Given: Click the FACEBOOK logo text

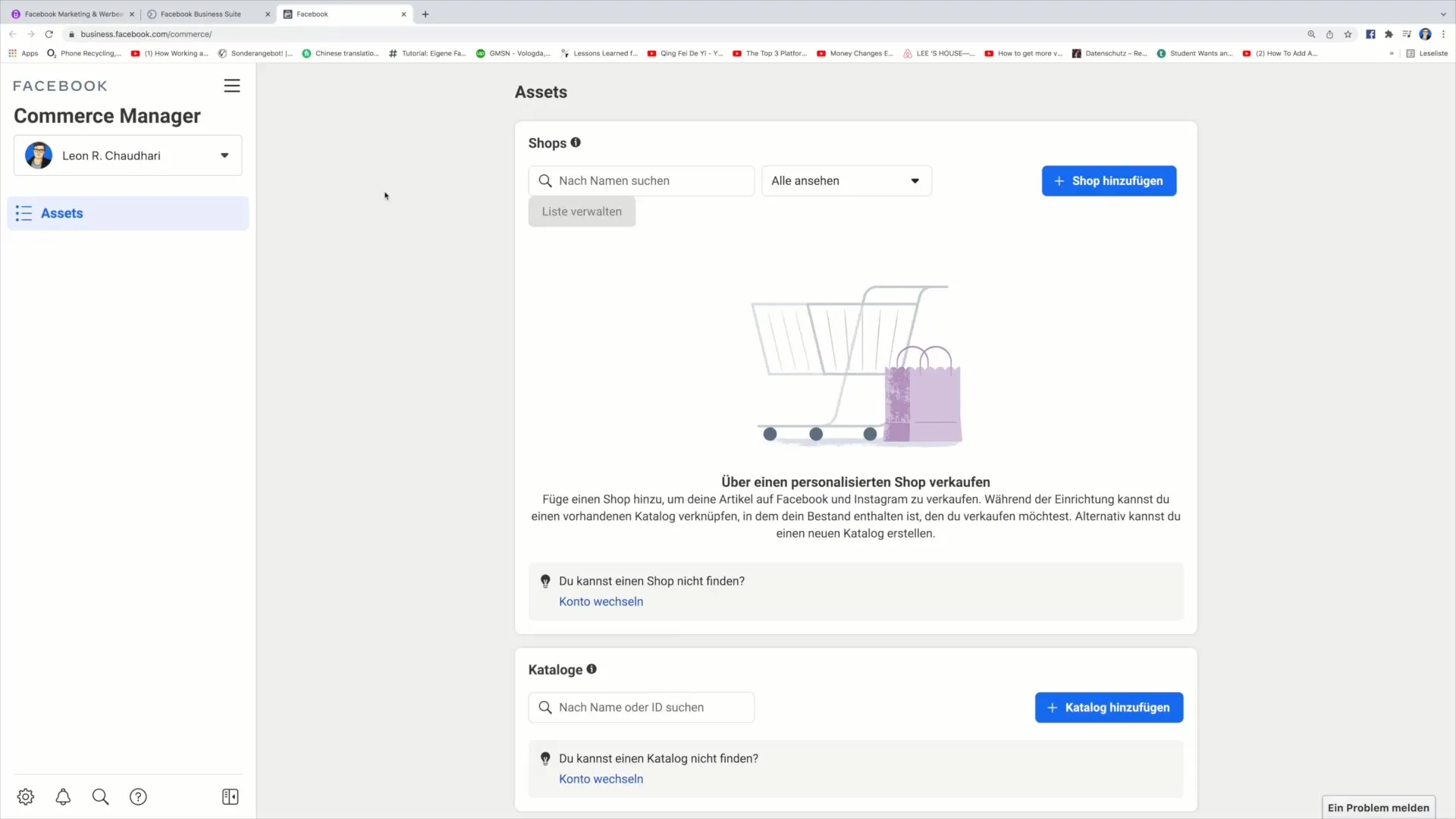Looking at the screenshot, I should click(x=60, y=86).
